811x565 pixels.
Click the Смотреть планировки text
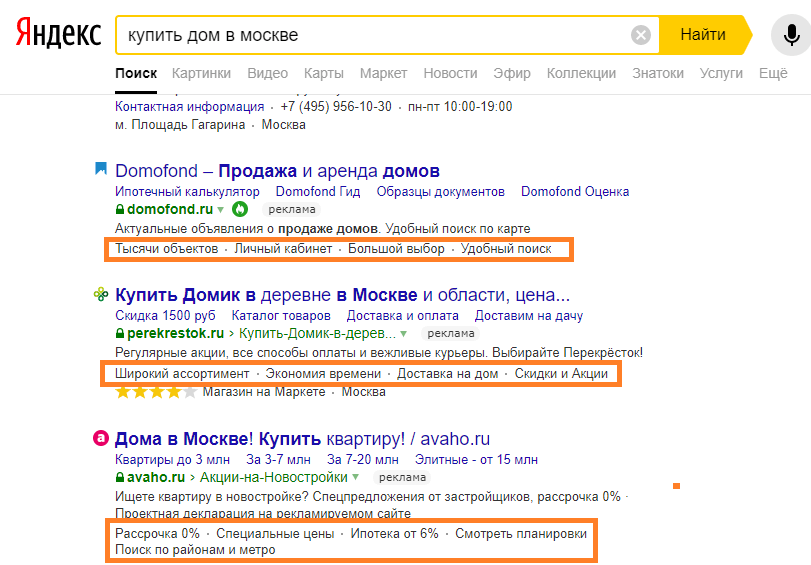pos(521,533)
